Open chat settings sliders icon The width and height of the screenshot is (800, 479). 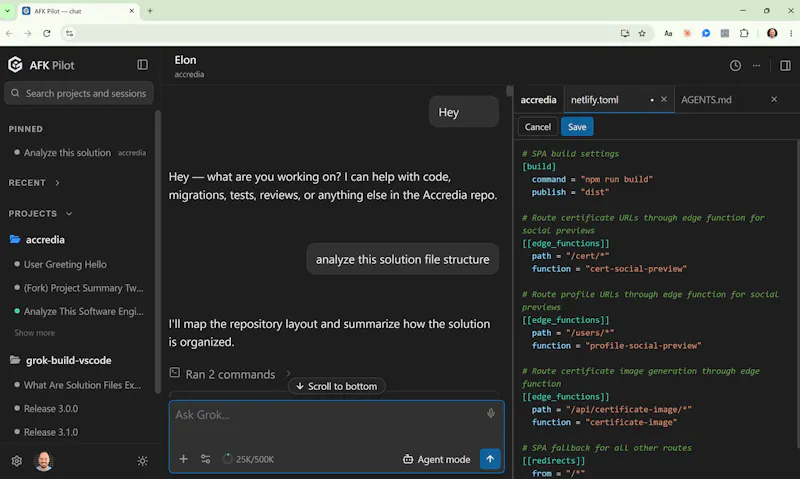(x=206, y=459)
